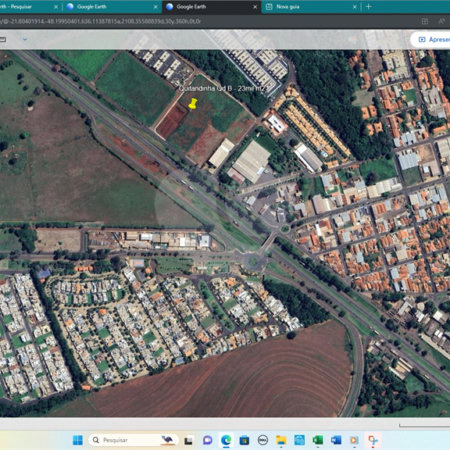Image resolution: width=450 pixels, height=450 pixels.
Task: Open Word from the taskbar
Action: click(x=336, y=440)
